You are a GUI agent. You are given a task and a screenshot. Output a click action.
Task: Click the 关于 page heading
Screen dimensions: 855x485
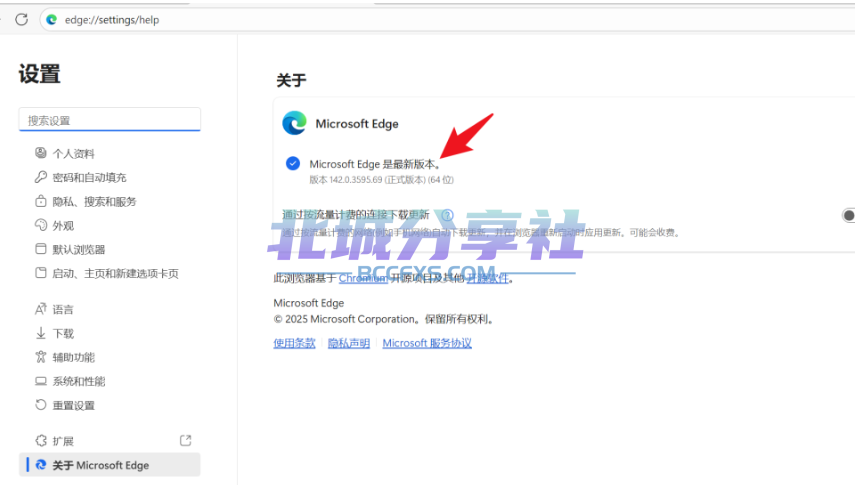click(291, 81)
